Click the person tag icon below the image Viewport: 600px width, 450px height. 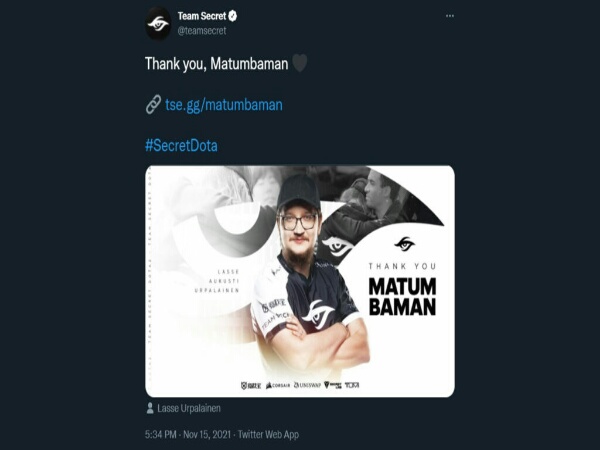pyautogui.click(x=150, y=408)
